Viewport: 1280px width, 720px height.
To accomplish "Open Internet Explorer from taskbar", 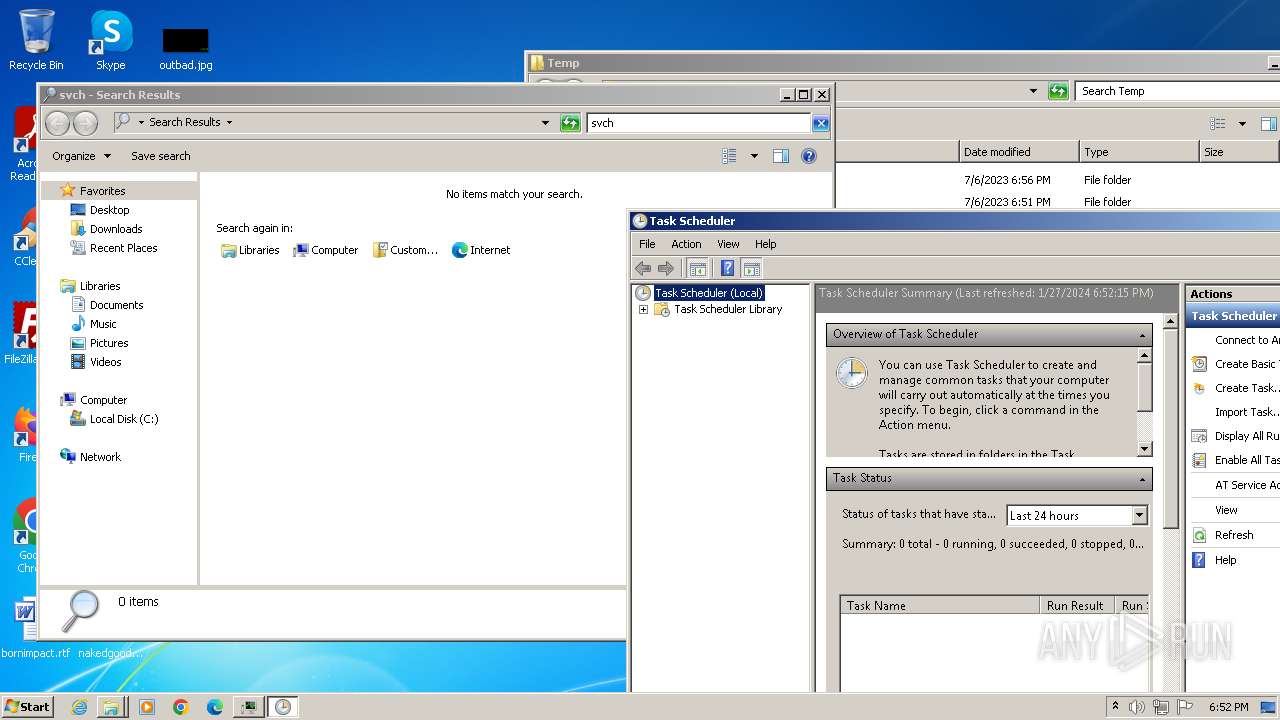I will [x=79, y=707].
